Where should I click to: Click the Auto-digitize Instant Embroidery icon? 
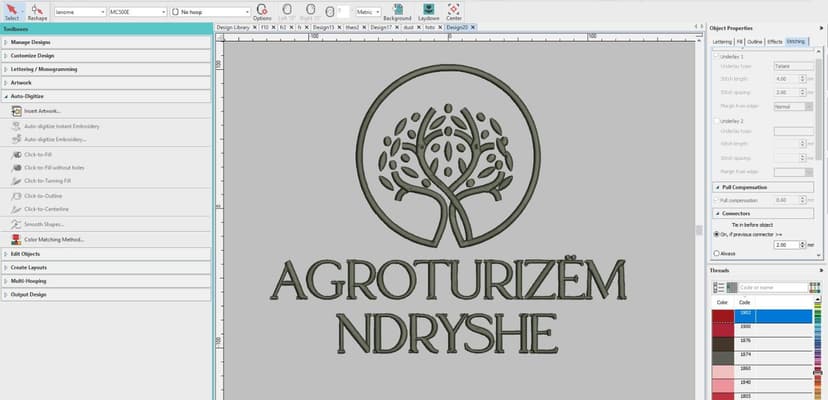[16, 126]
